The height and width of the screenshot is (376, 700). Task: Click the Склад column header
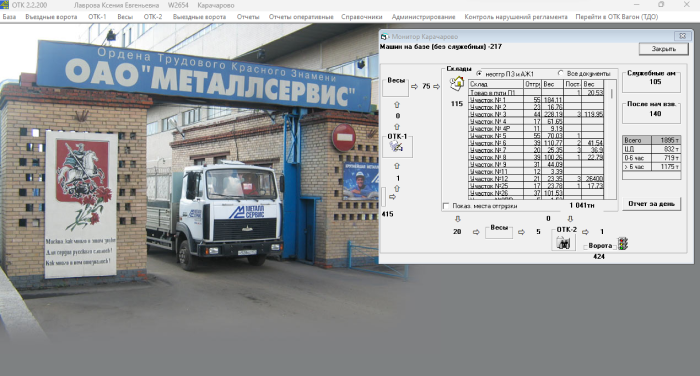(x=496, y=84)
